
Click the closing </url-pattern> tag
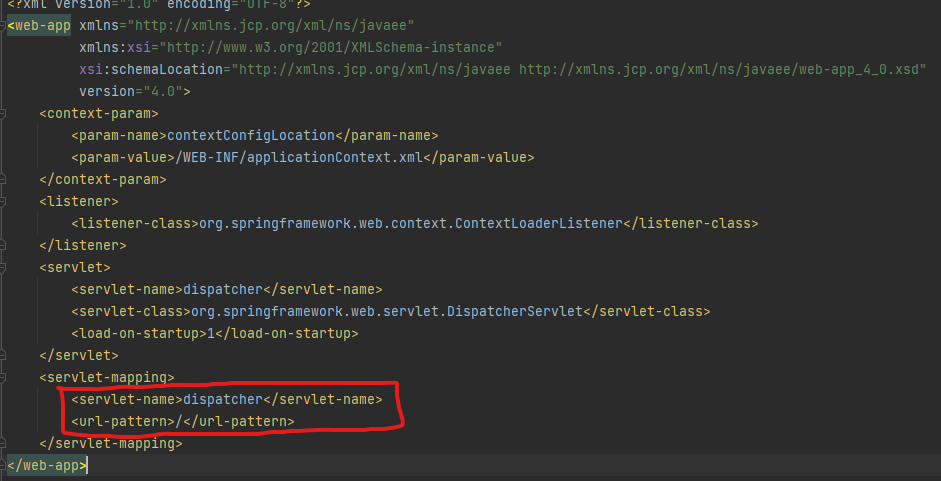(x=239, y=422)
